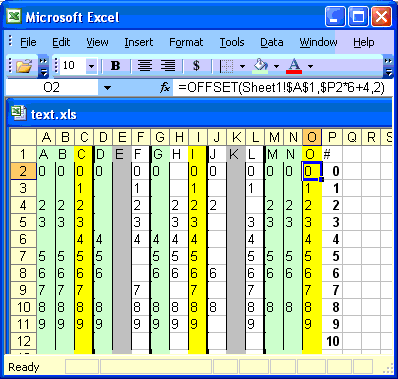The image size is (398, 379).
Task: Open the Fill Color dropdown arrow
Action: (276, 66)
